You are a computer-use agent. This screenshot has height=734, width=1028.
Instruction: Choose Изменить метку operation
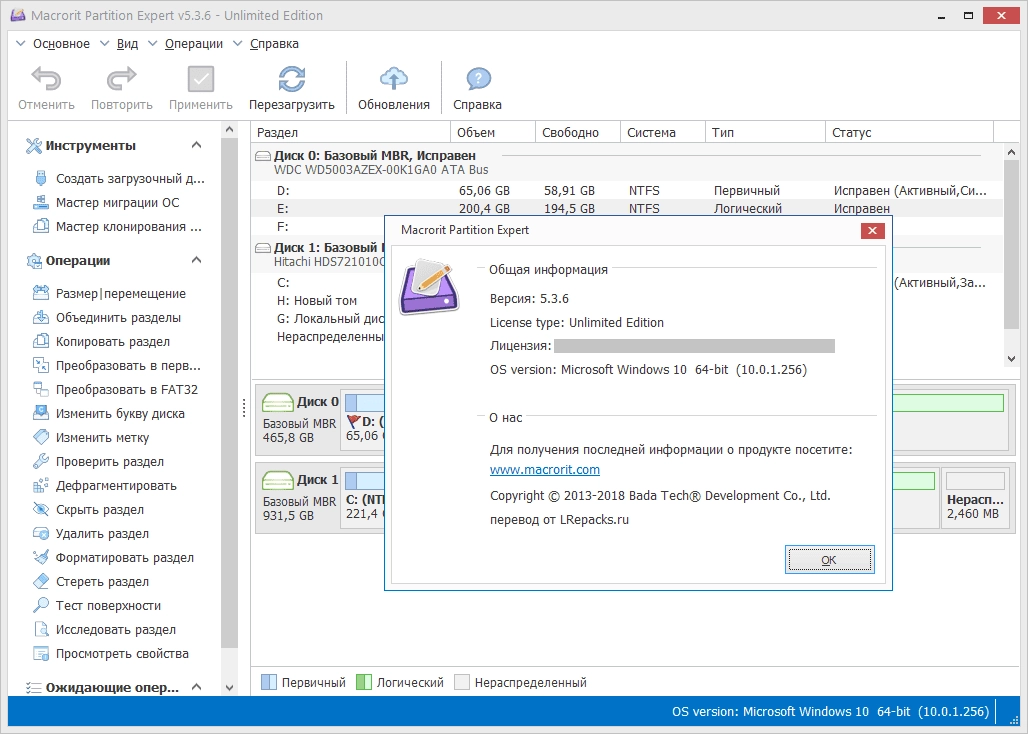[90, 438]
